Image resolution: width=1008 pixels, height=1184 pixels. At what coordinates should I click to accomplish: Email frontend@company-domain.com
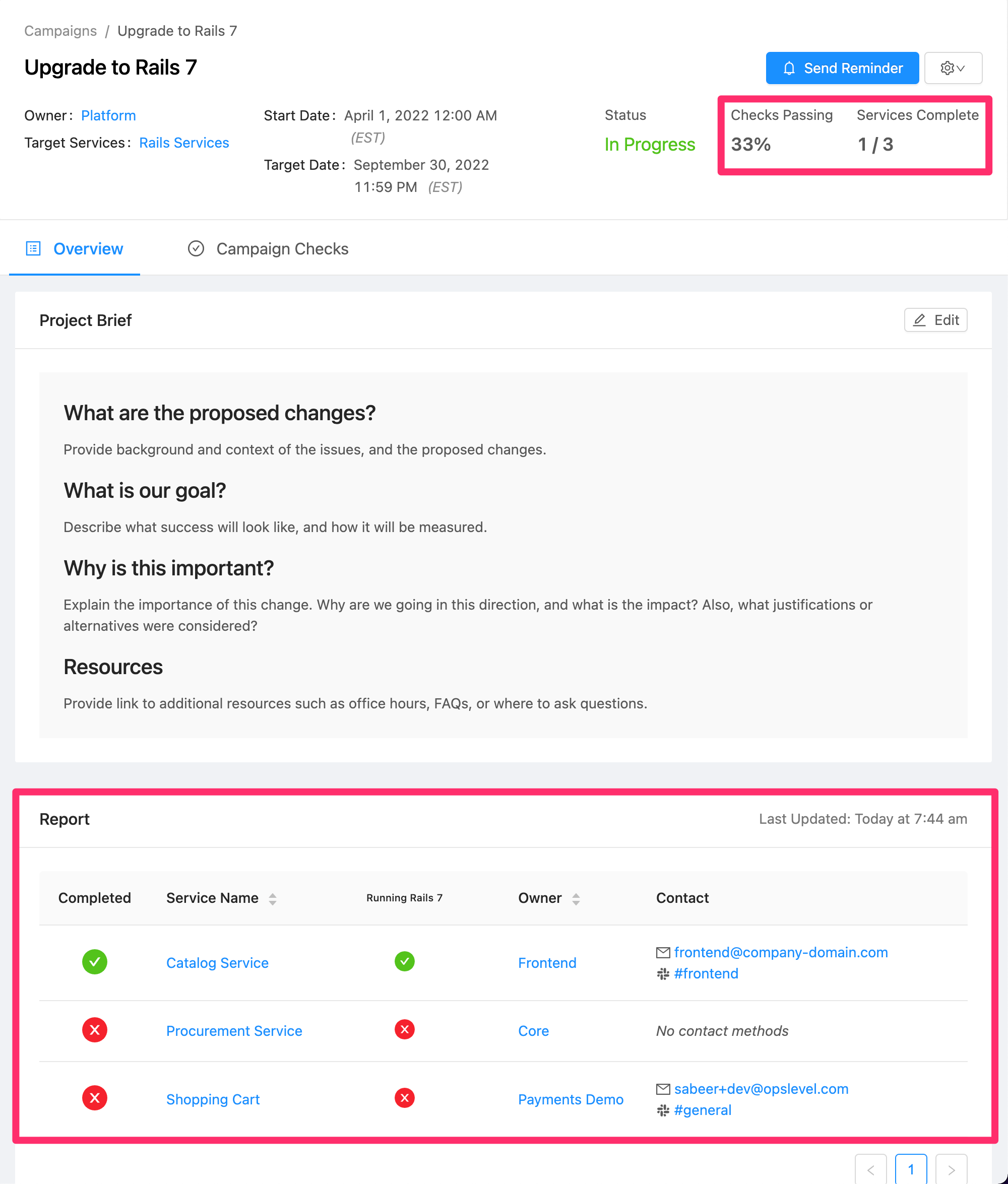coord(781,952)
